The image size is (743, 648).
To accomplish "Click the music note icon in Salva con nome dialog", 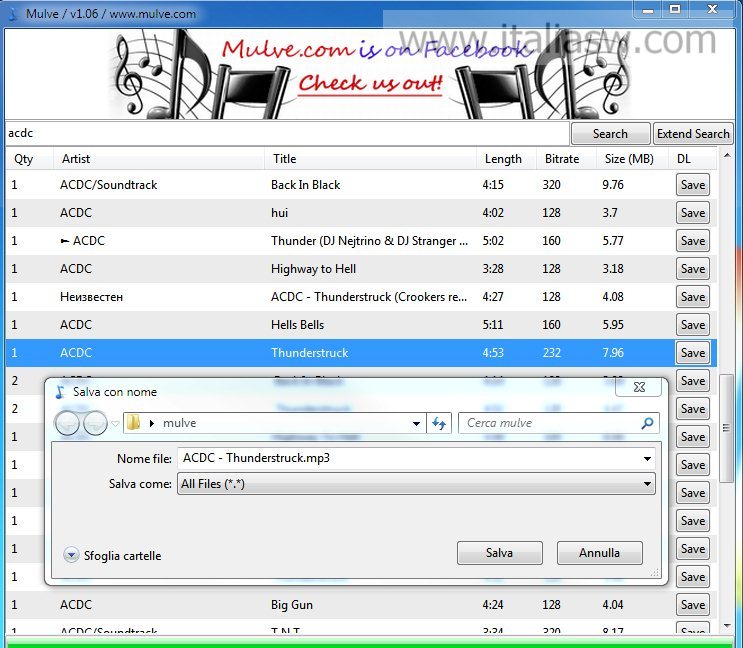I will coord(60,392).
